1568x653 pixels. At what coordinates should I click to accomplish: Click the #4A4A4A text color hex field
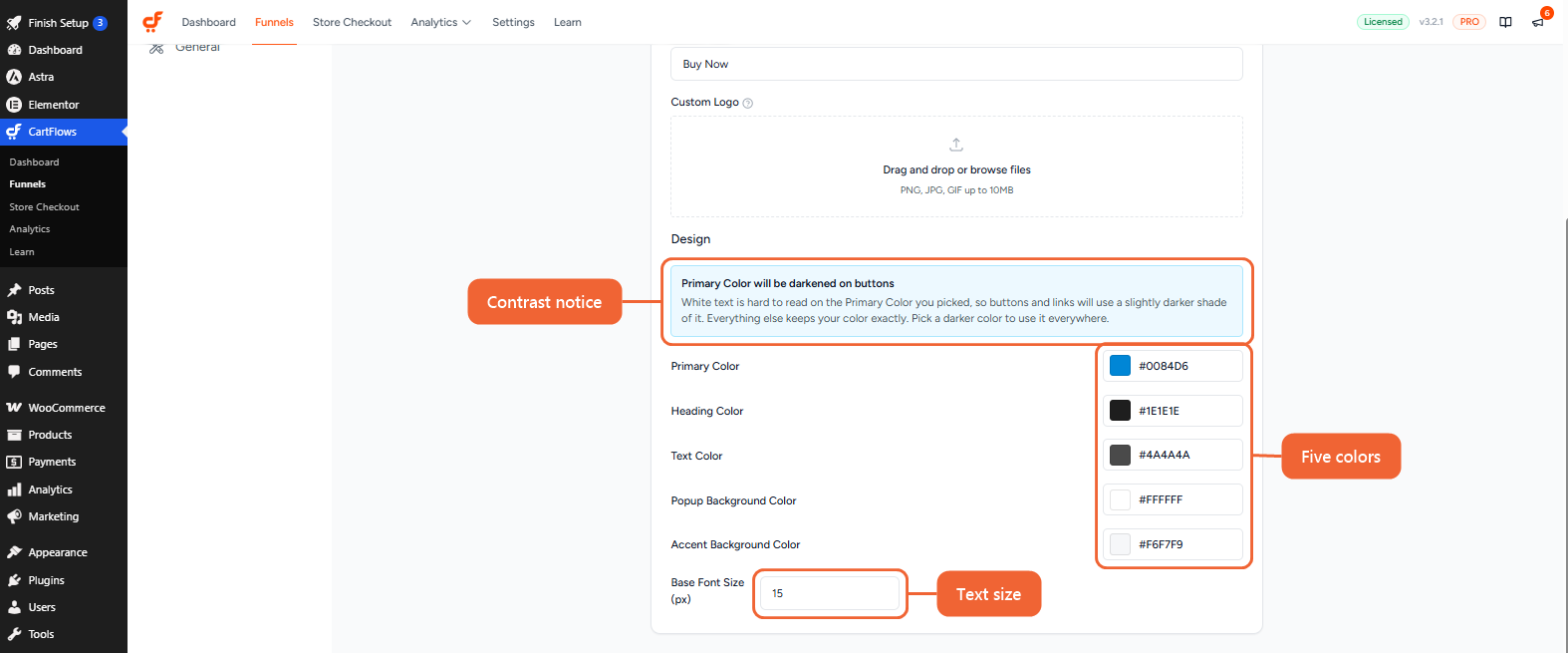(1173, 455)
